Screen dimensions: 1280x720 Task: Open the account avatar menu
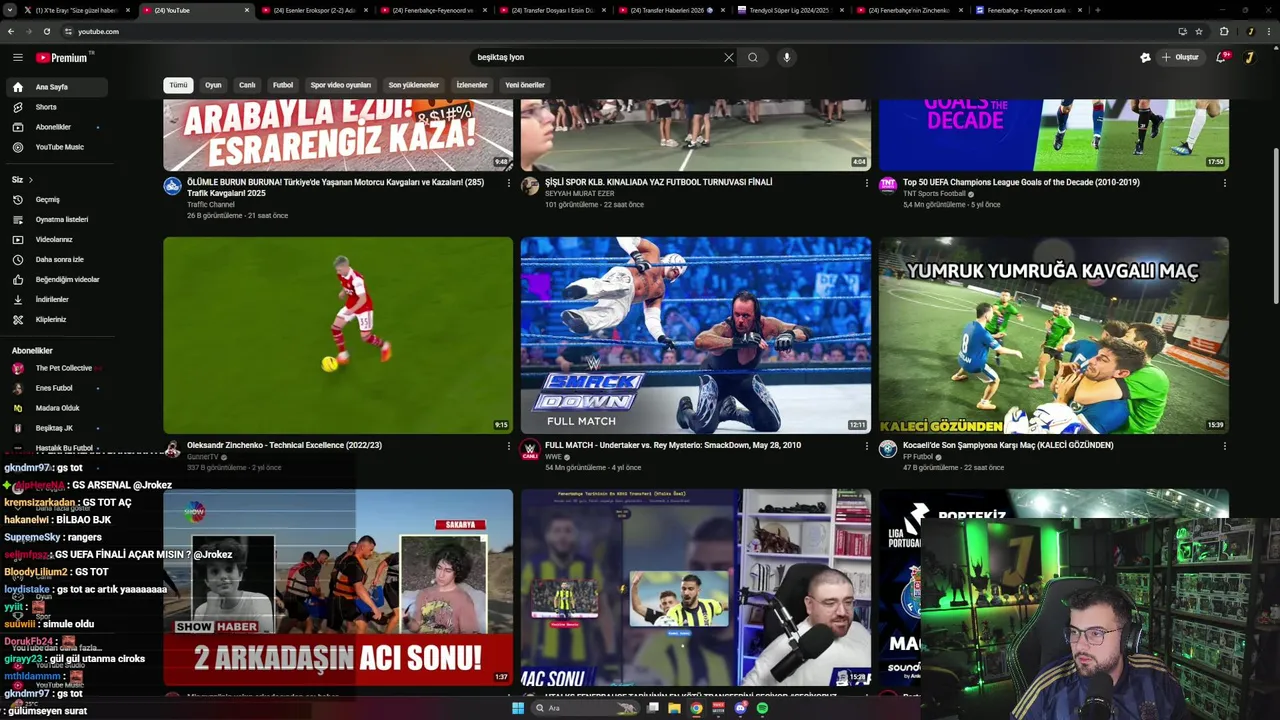click(x=1249, y=57)
